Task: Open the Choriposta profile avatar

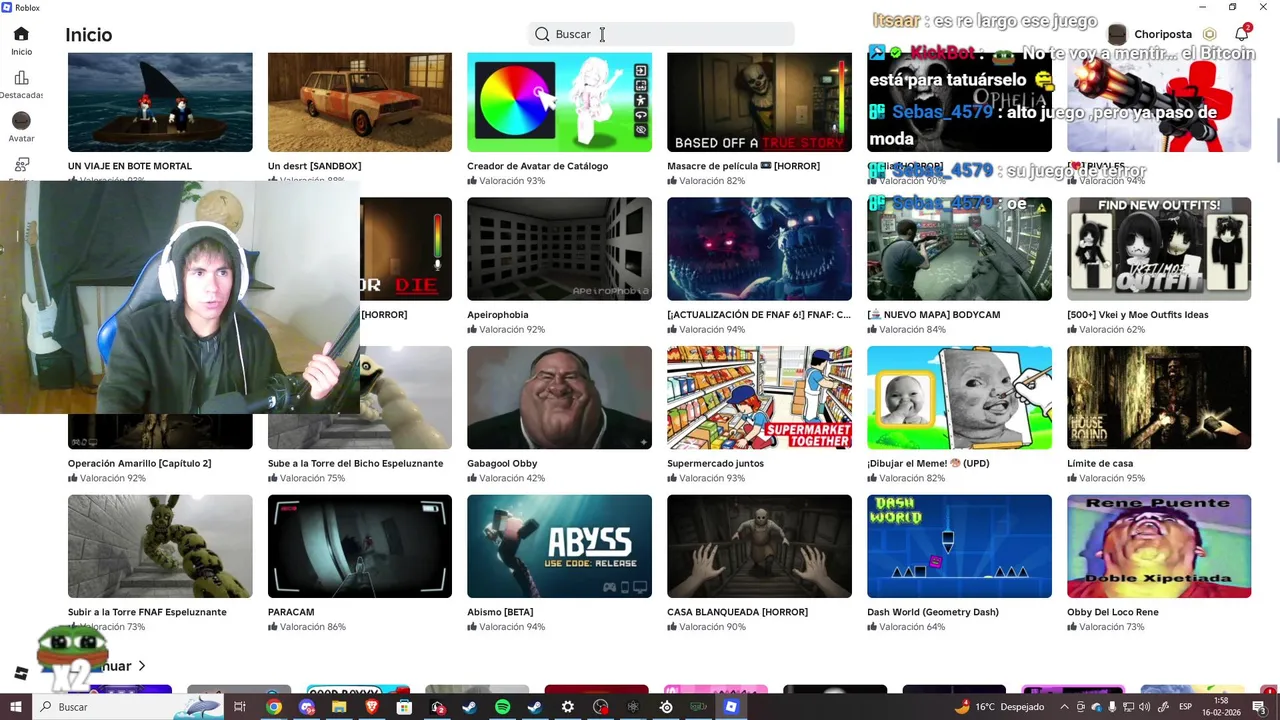Action: click(x=1117, y=34)
